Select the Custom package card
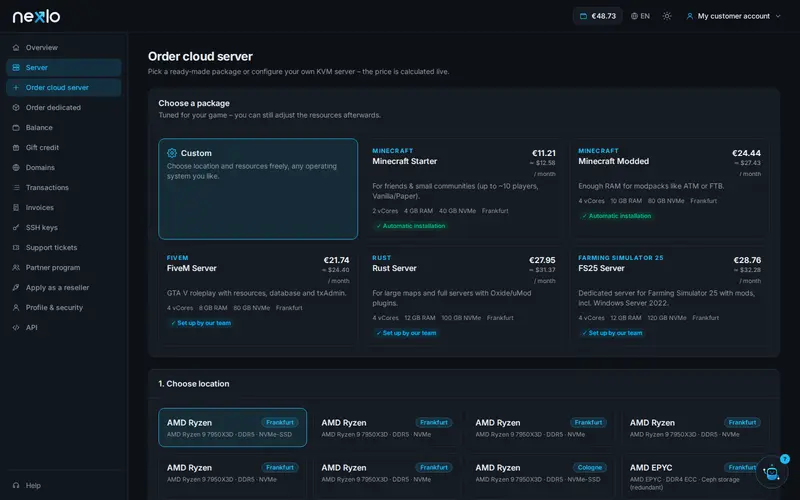The image size is (800, 500). [258, 189]
